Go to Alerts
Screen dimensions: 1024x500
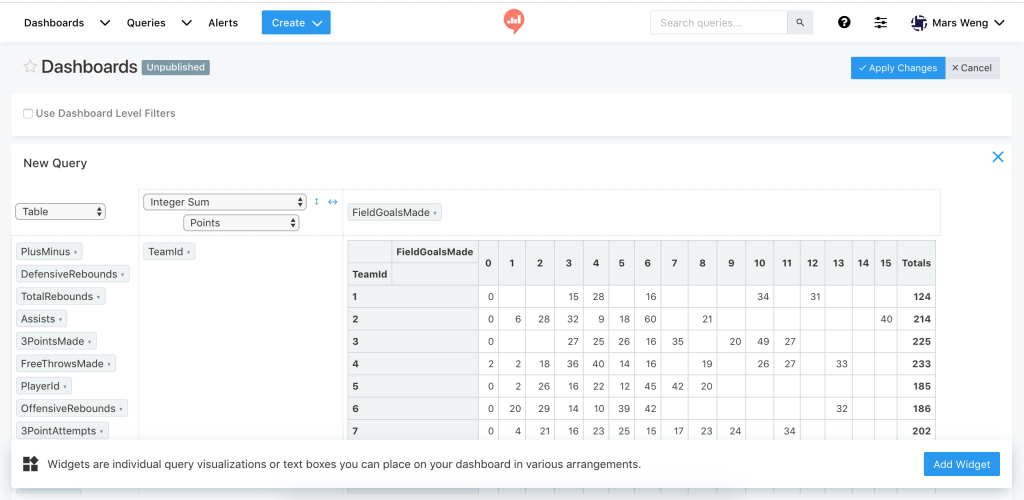(x=223, y=23)
